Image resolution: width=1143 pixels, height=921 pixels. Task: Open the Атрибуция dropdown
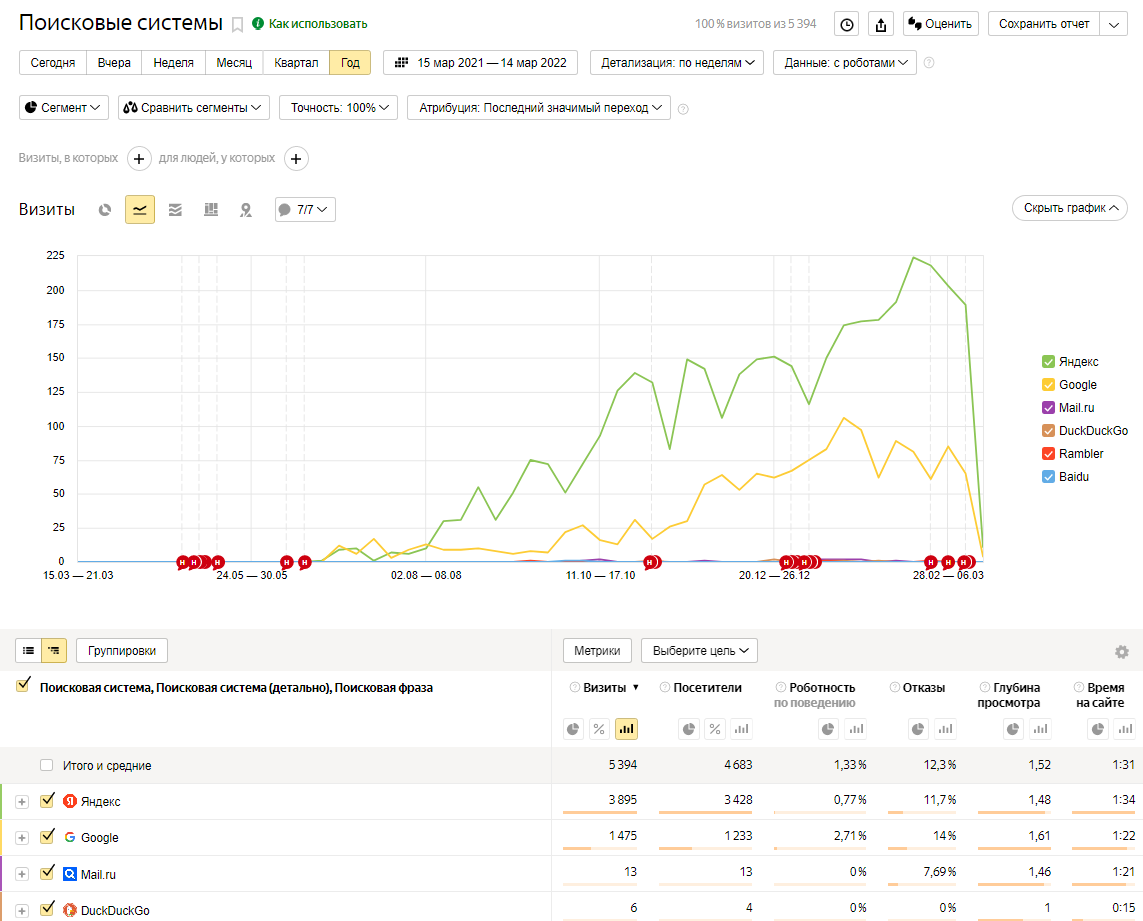(x=538, y=108)
